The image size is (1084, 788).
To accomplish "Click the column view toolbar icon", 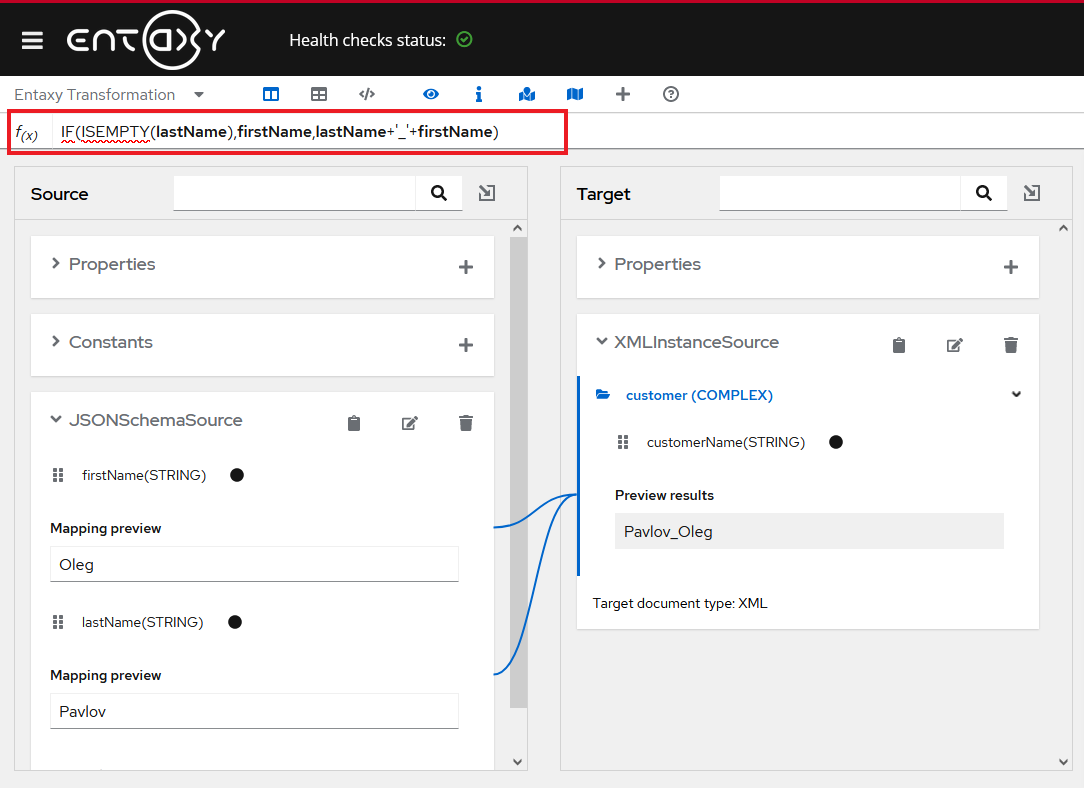I will [x=271, y=94].
